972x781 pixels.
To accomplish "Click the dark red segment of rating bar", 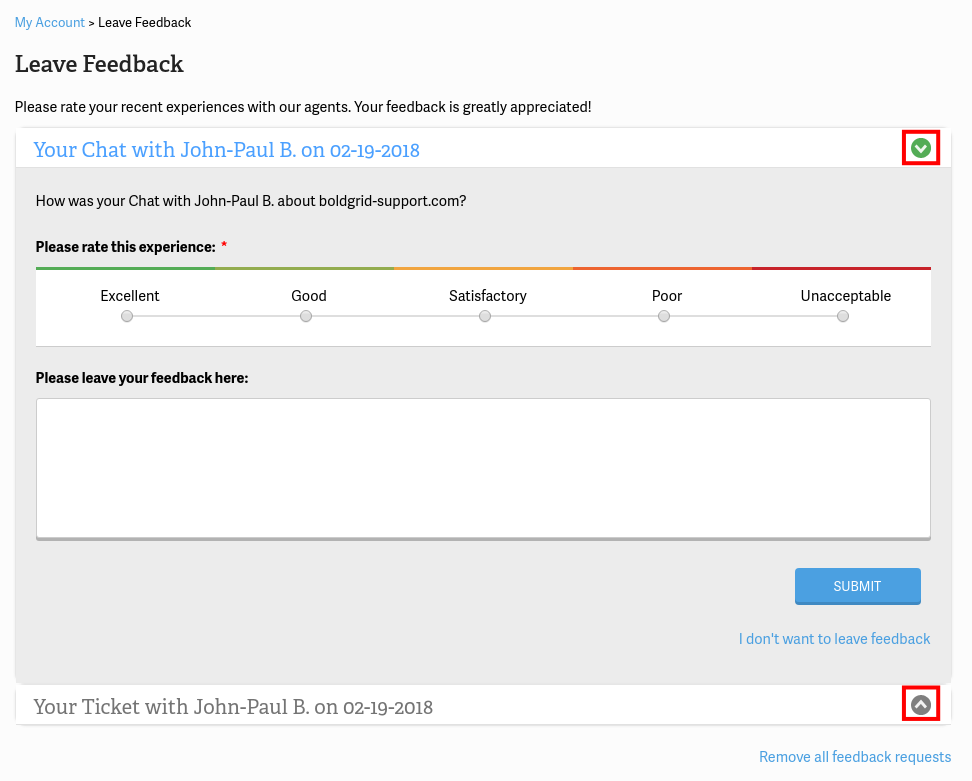I will pos(841,268).
